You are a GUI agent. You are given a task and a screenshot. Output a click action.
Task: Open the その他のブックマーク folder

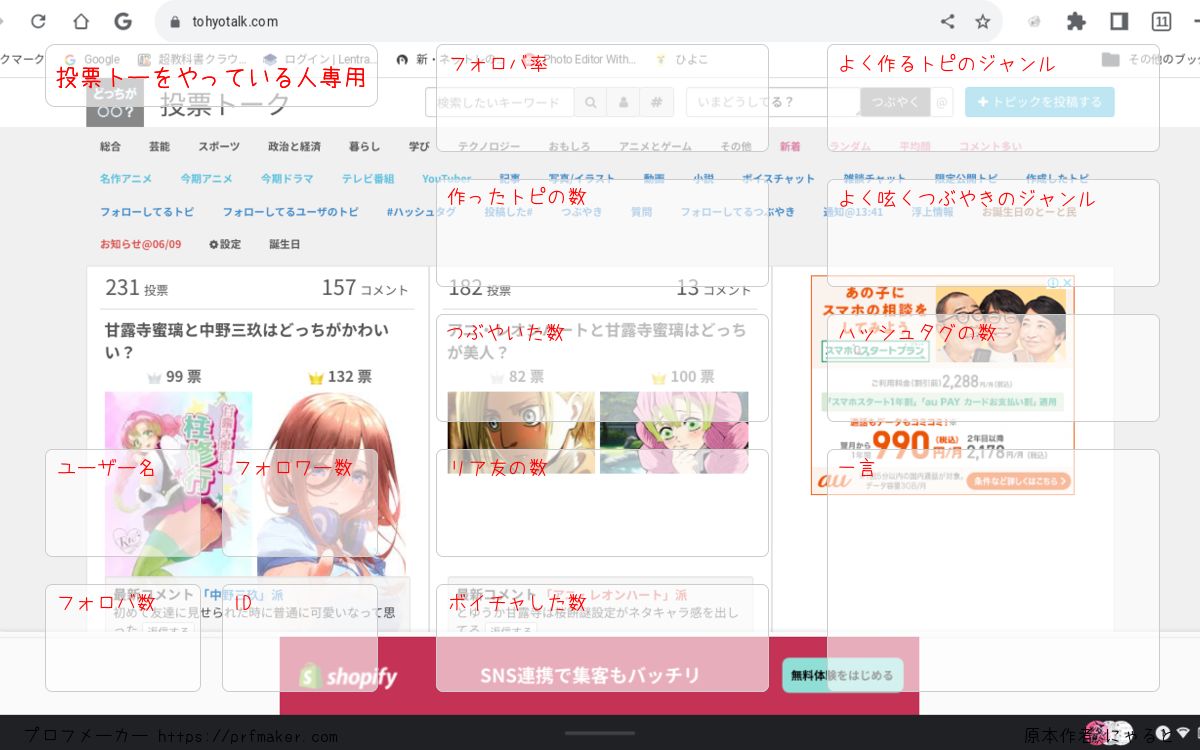(1150, 59)
